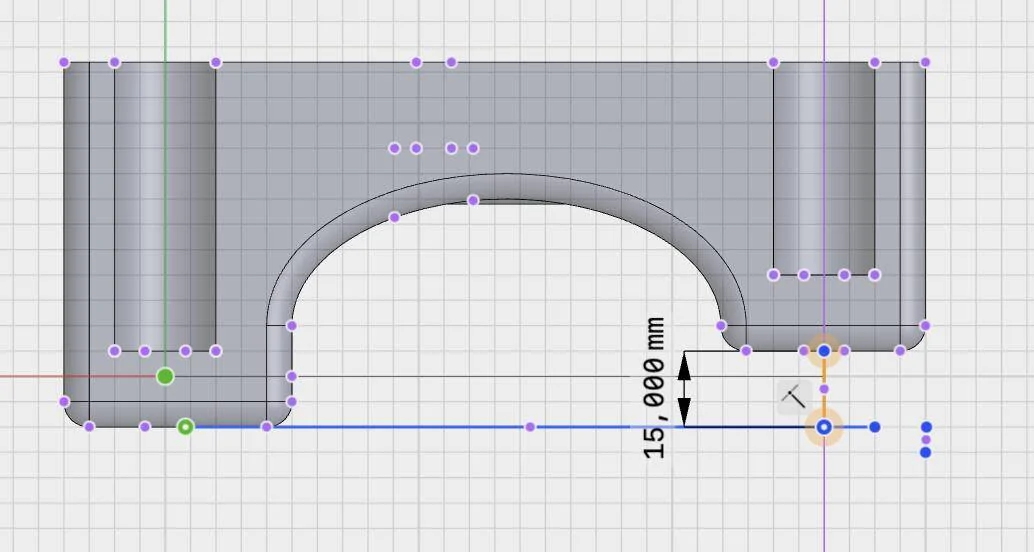Viewport: 1034px width, 552px height.
Task: Click the orange-highlighted point on the blue line
Action: (824, 427)
